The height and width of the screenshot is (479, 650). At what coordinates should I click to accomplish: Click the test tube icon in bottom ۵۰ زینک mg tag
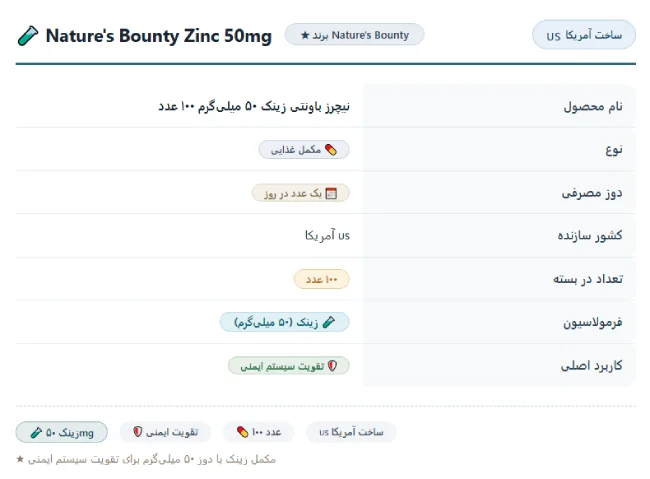pyautogui.click(x=36, y=433)
